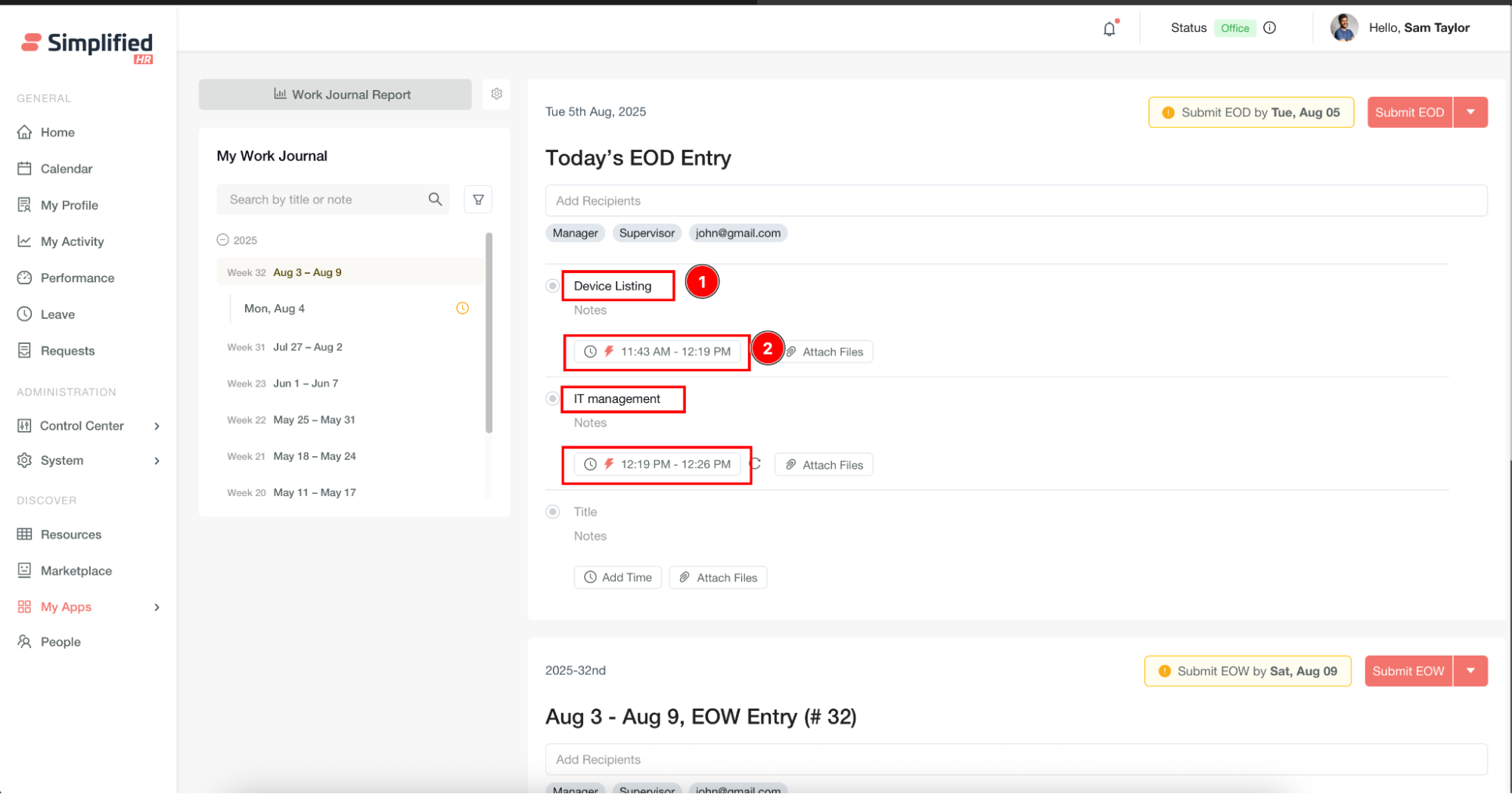Select the radio button beside empty Title entry
Image resolution: width=1512 pixels, height=794 pixels.
point(553,512)
